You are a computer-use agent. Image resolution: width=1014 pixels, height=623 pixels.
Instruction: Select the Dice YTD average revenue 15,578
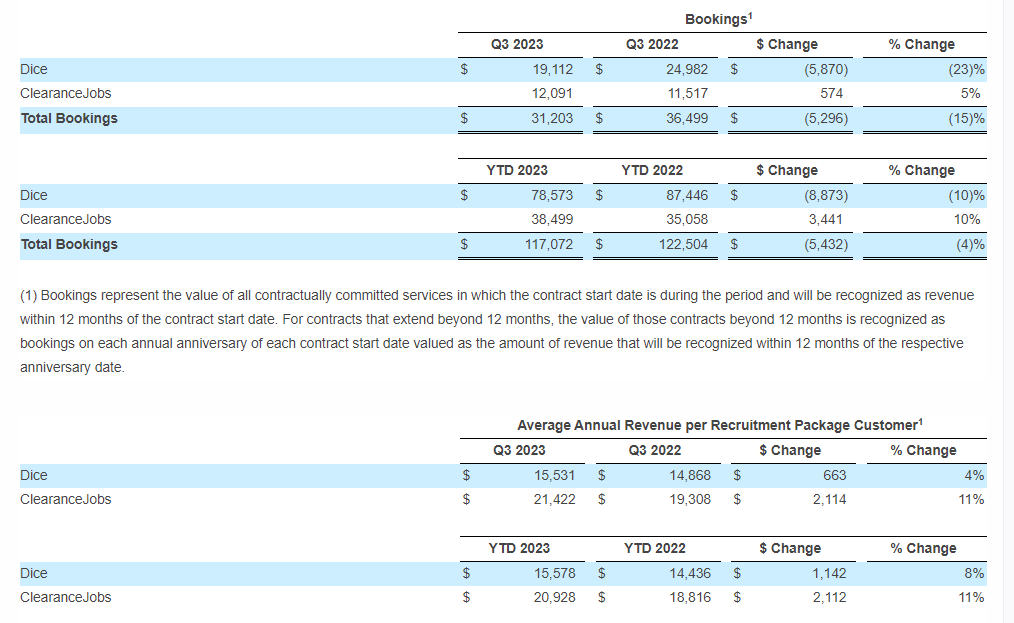tap(555, 573)
